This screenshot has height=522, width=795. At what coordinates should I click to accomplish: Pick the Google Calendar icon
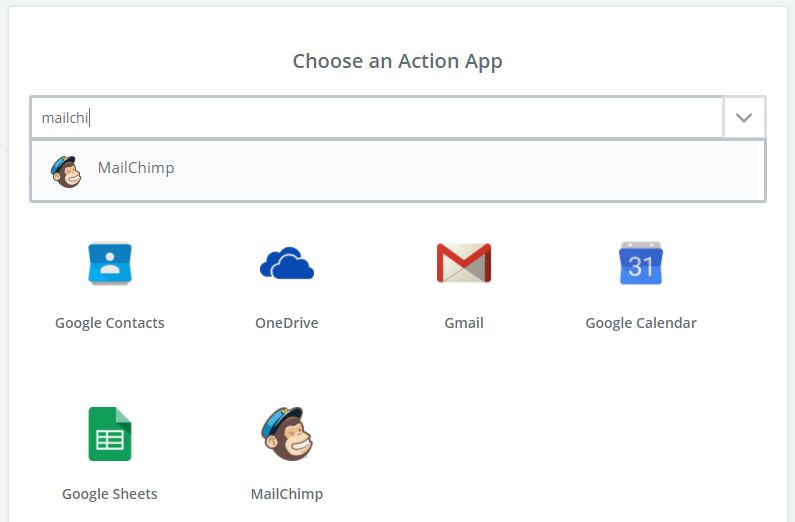point(641,263)
